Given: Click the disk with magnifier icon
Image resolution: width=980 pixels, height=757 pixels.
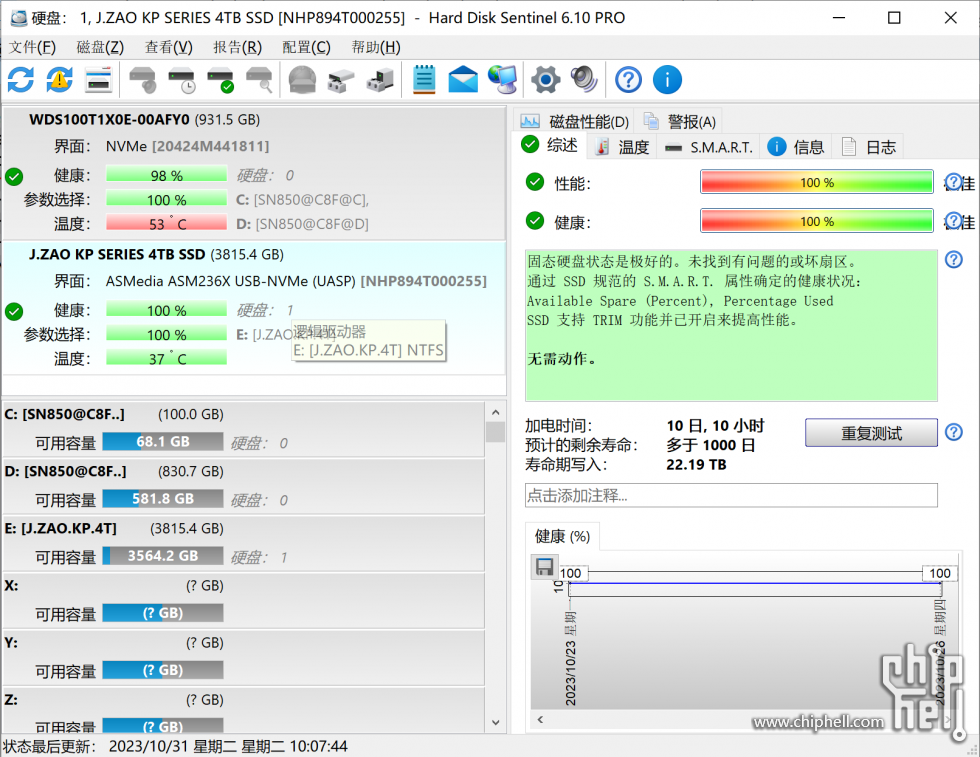Looking at the screenshot, I should coord(259,79).
